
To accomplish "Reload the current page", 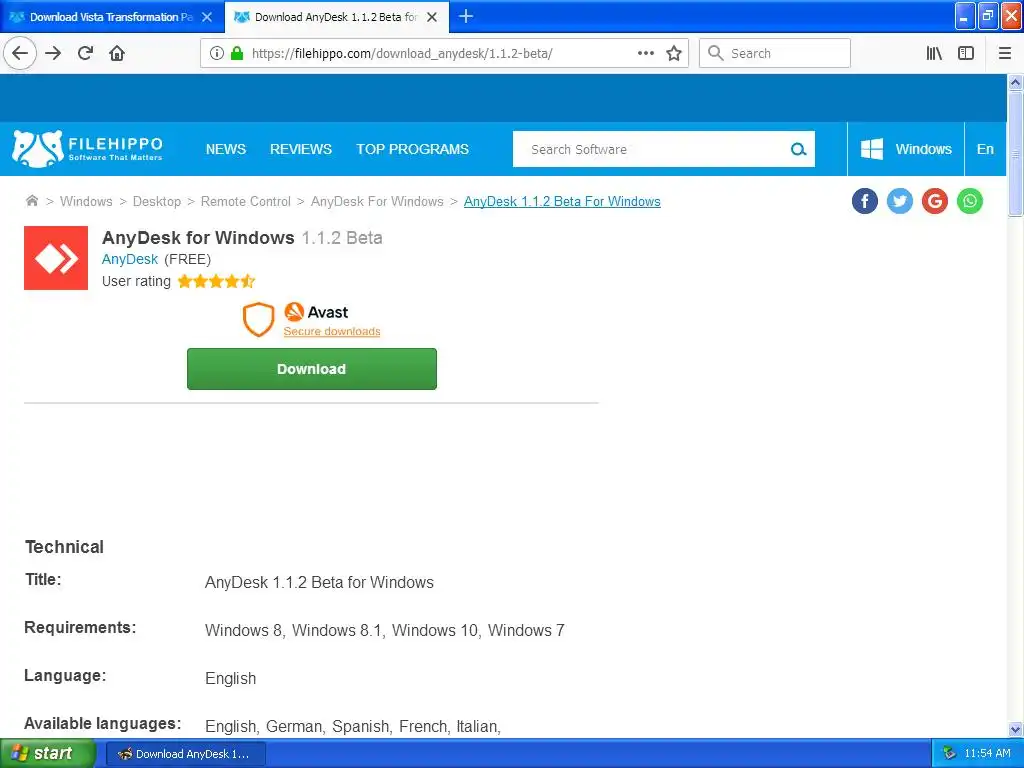I will (x=86, y=53).
